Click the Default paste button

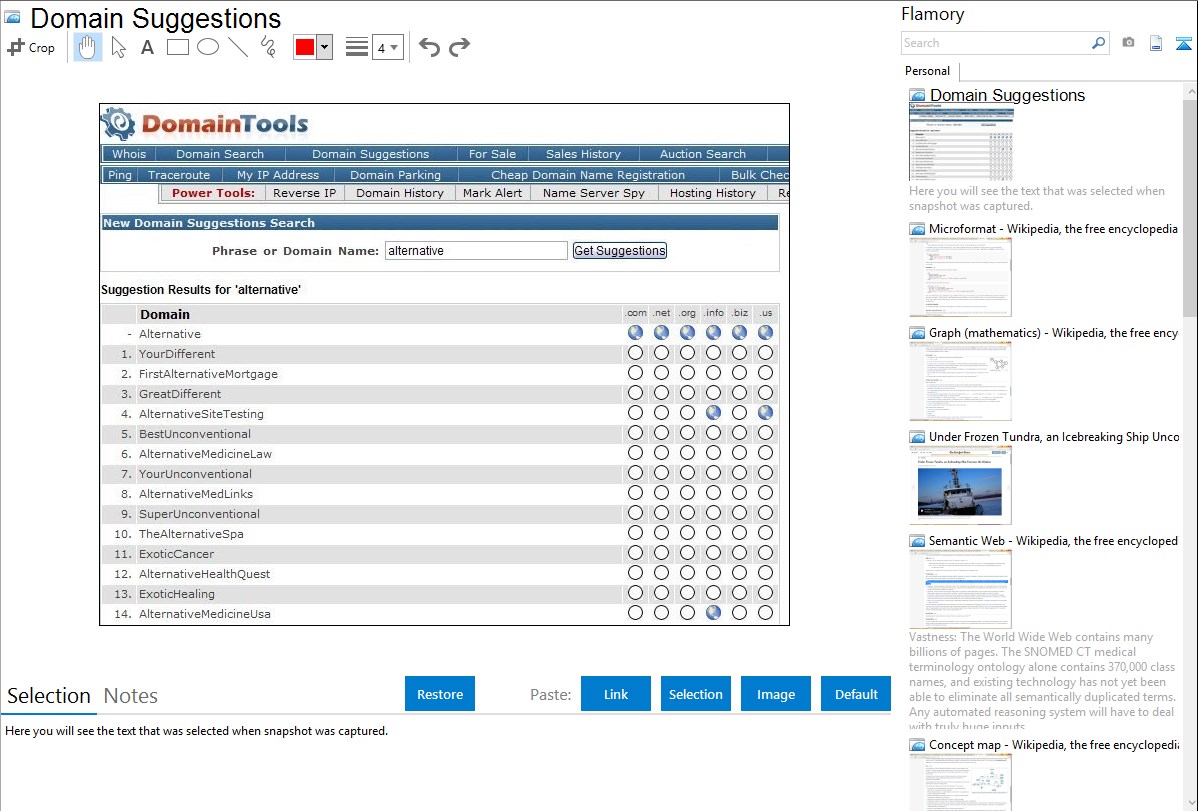point(856,694)
